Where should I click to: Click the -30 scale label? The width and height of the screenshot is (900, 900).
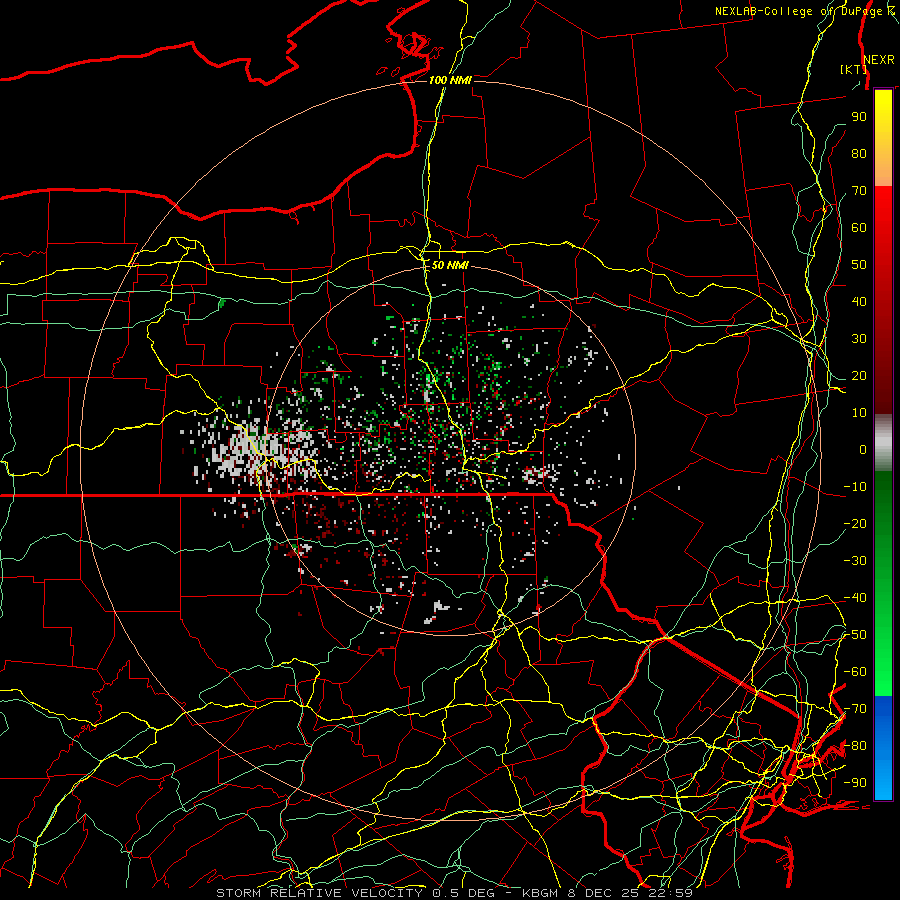pos(855,561)
